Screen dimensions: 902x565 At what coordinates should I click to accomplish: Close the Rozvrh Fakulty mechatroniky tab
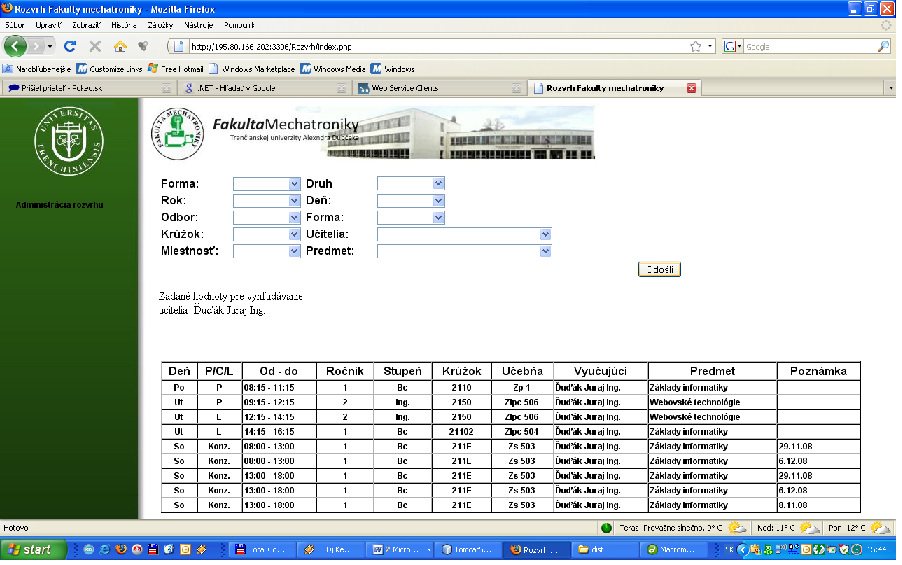click(x=691, y=88)
